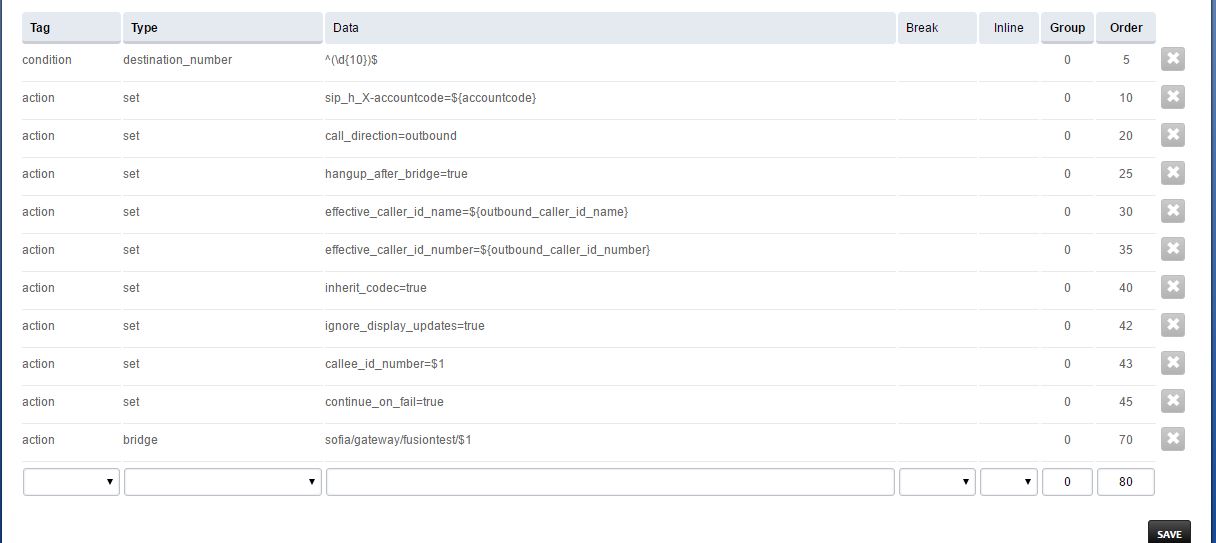Select ignore_display_updates=true data text
This screenshot has width=1216, height=543.
(405, 326)
